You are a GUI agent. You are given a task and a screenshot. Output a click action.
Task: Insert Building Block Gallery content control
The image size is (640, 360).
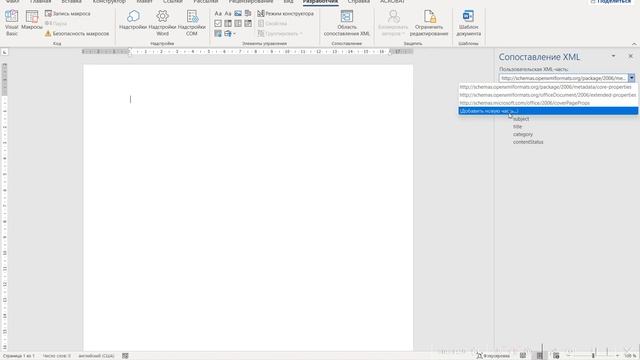coord(248,13)
